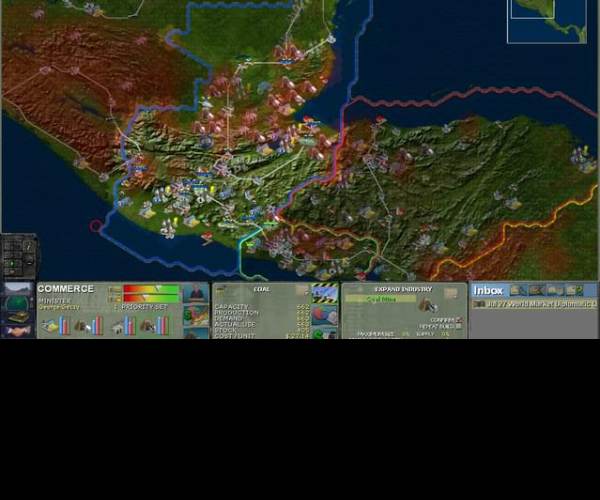Click the grid control pad above department icons
This screenshot has height=500, width=600.
pos(19,256)
